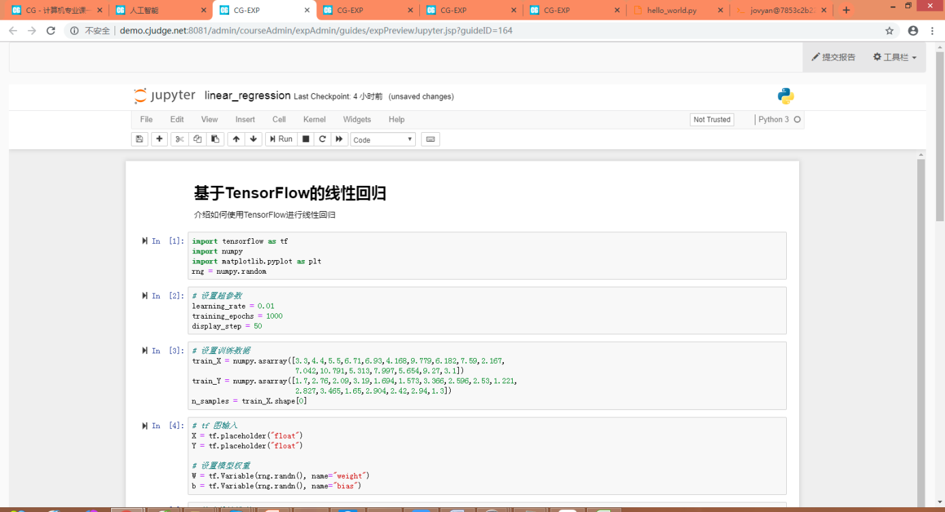
Task: Move the selected cell up with the arrow
Action: click(236, 139)
